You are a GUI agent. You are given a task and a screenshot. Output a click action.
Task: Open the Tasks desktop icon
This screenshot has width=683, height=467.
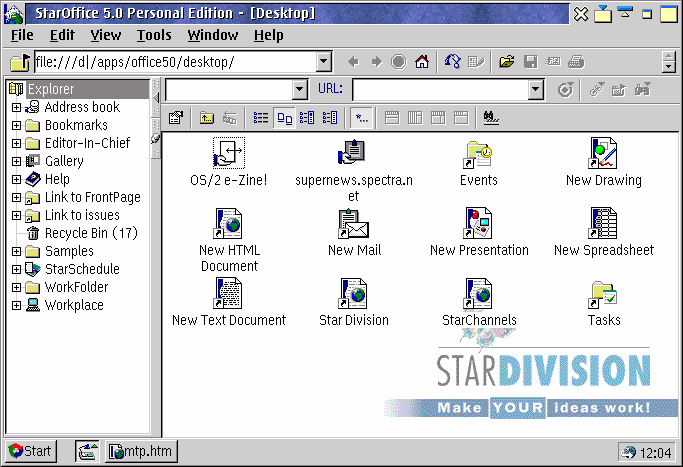click(602, 294)
